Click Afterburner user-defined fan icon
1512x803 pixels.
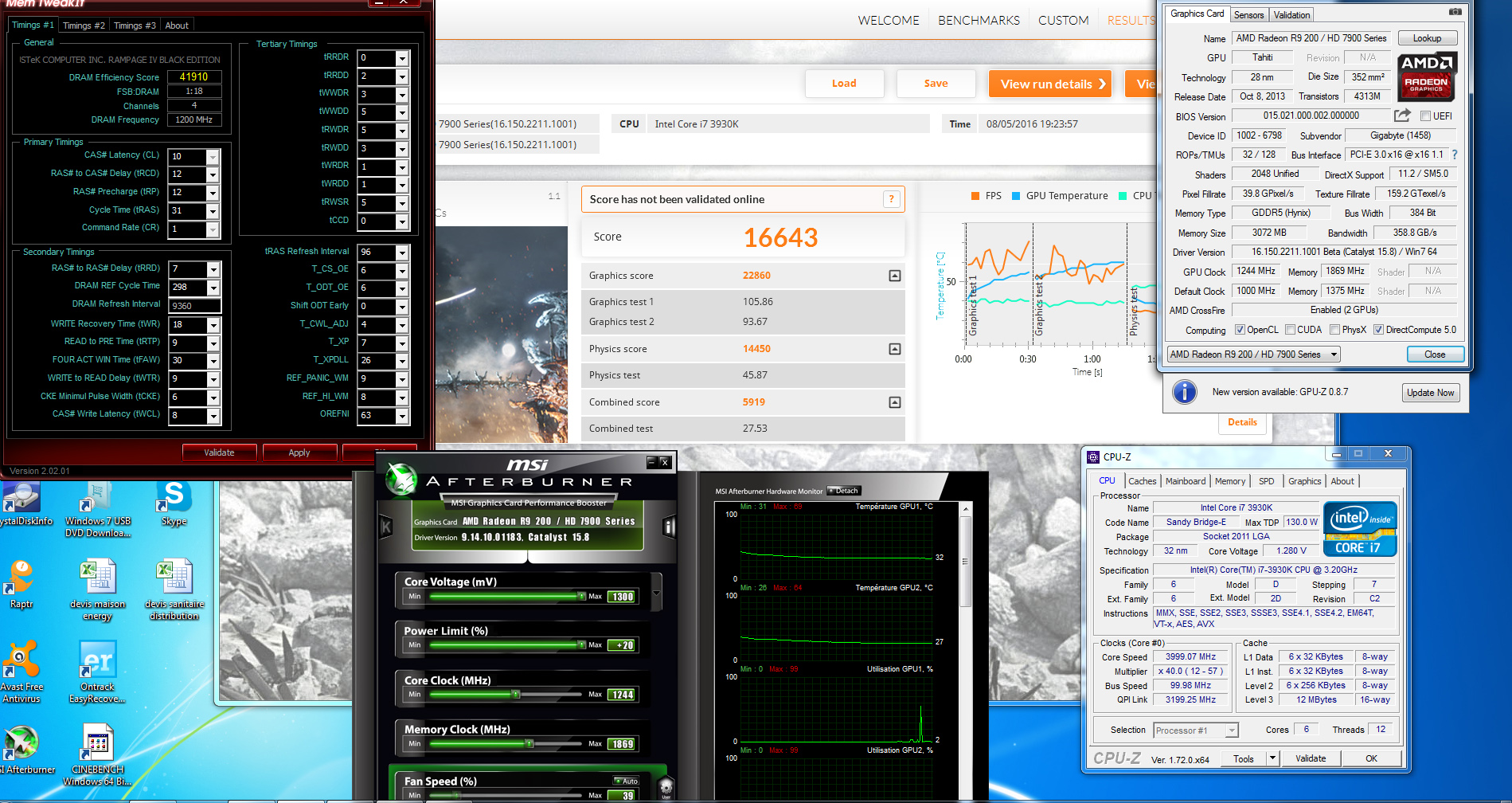666,787
